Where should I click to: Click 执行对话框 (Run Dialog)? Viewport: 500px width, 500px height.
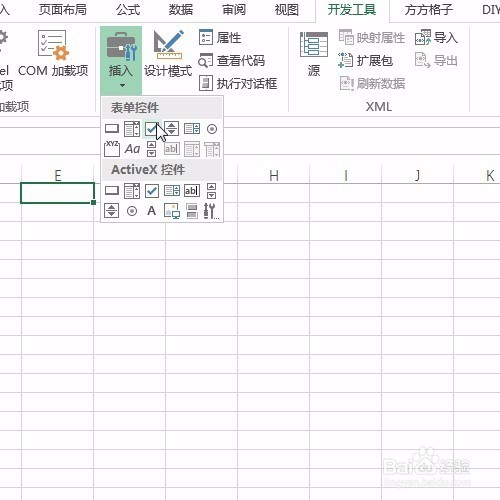238,83
